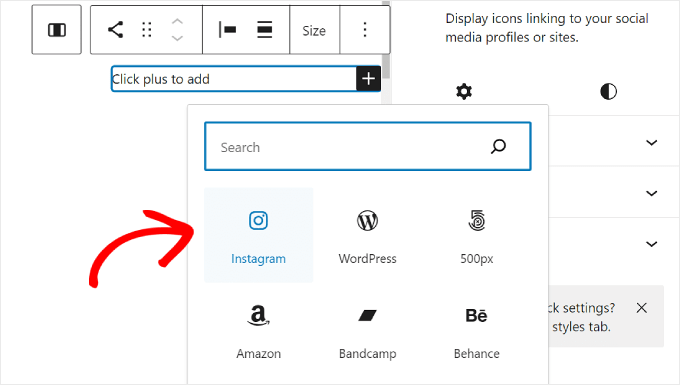680x385 pixels.
Task: Choose the WordPress social icon
Action: pyautogui.click(x=367, y=235)
